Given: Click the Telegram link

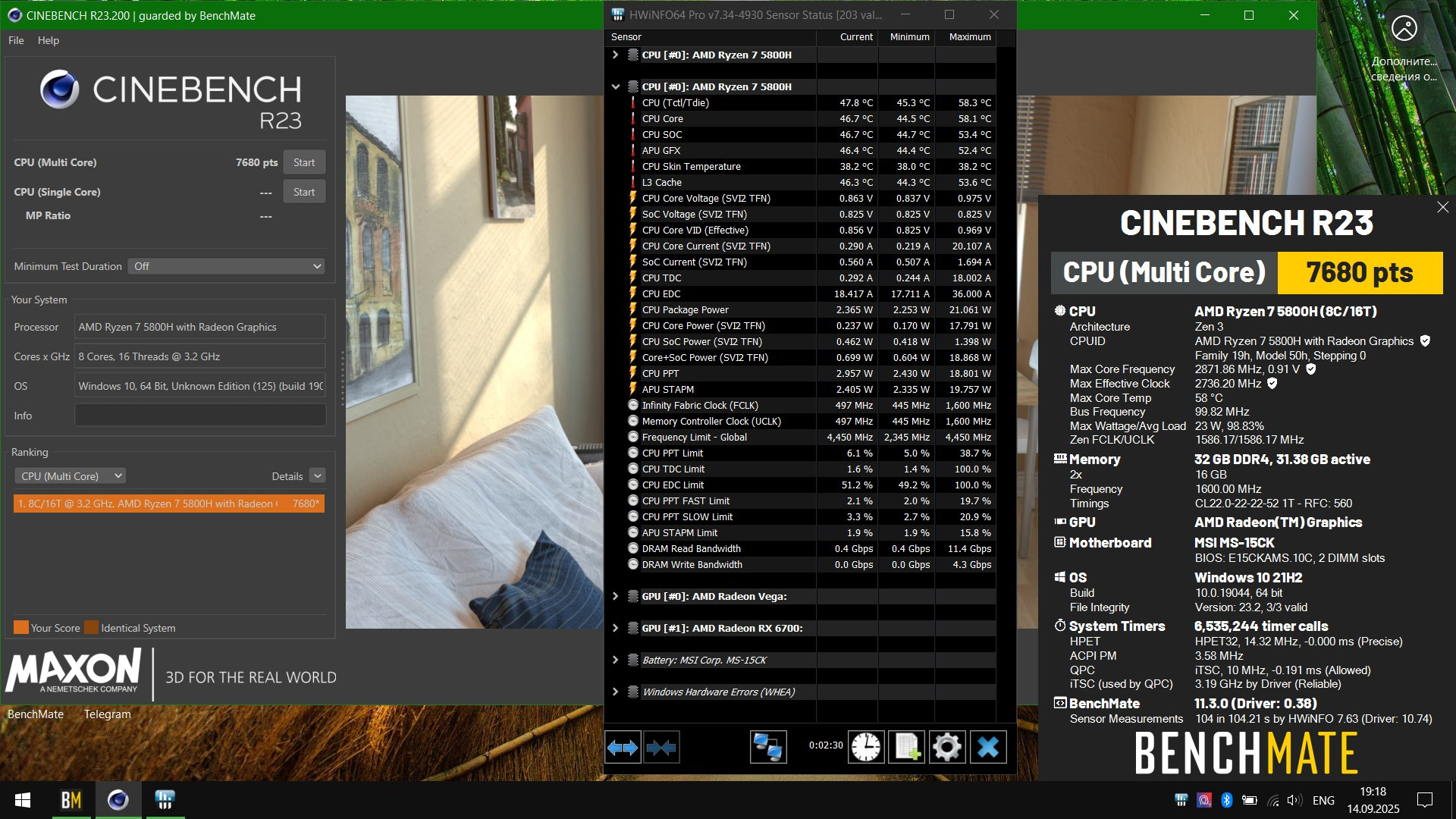Looking at the screenshot, I should (x=107, y=714).
